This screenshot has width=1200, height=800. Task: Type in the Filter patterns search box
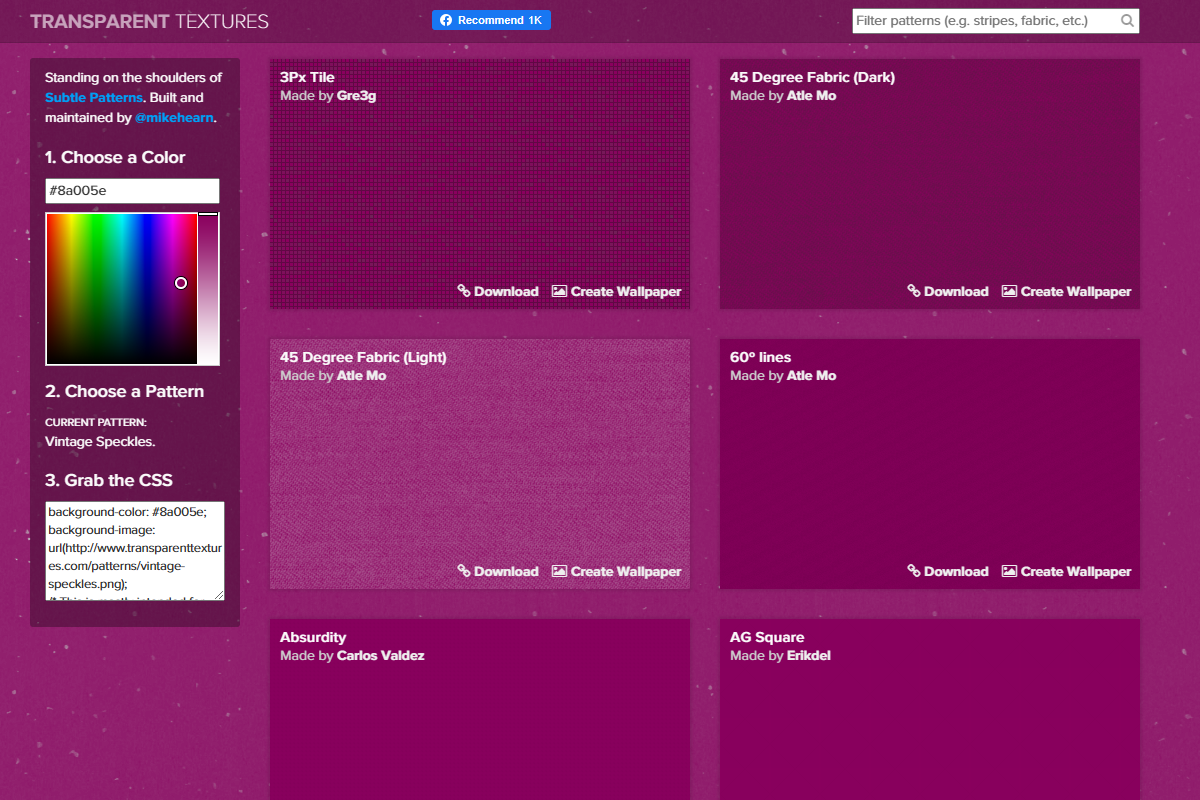[985, 21]
